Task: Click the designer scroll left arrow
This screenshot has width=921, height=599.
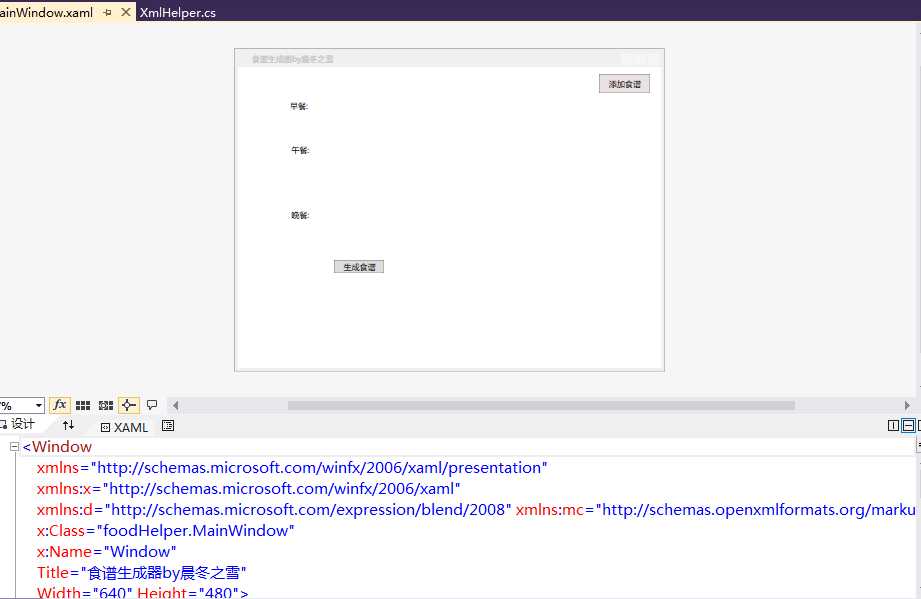Action: [x=175, y=405]
